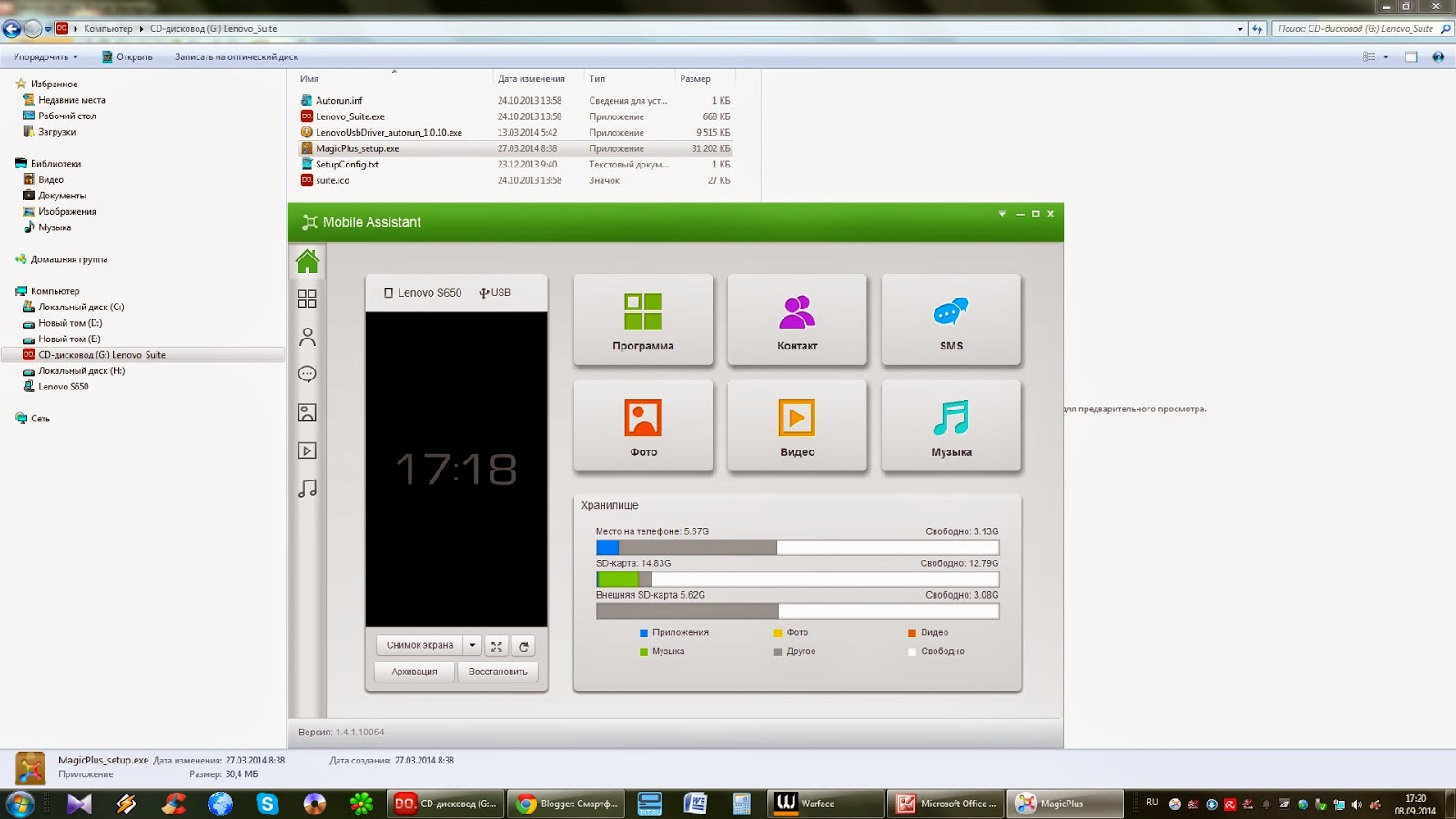The height and width of the screenshot is (819, 1456).
Task: Click the Открыть toolbar command
Action: pyautogui.click(x=127, y=56)
